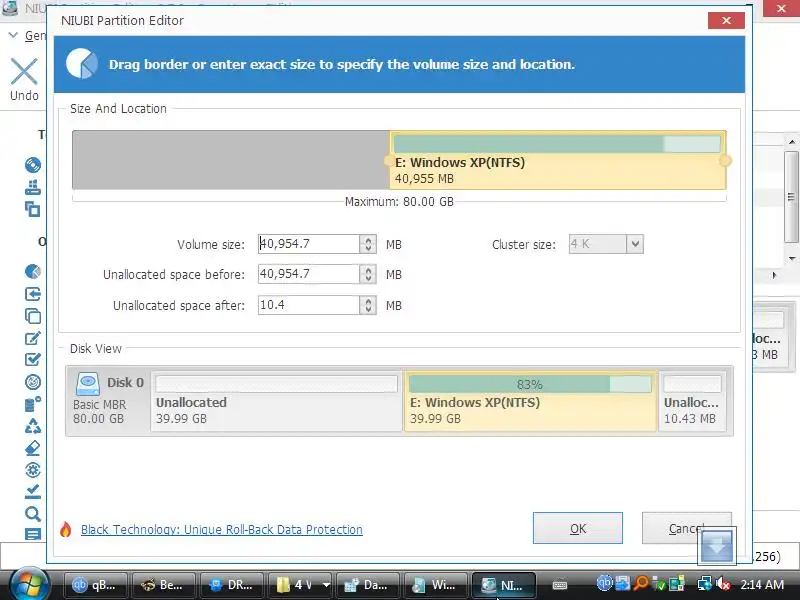Open the Windows Start orb

(x=28, y=584)
